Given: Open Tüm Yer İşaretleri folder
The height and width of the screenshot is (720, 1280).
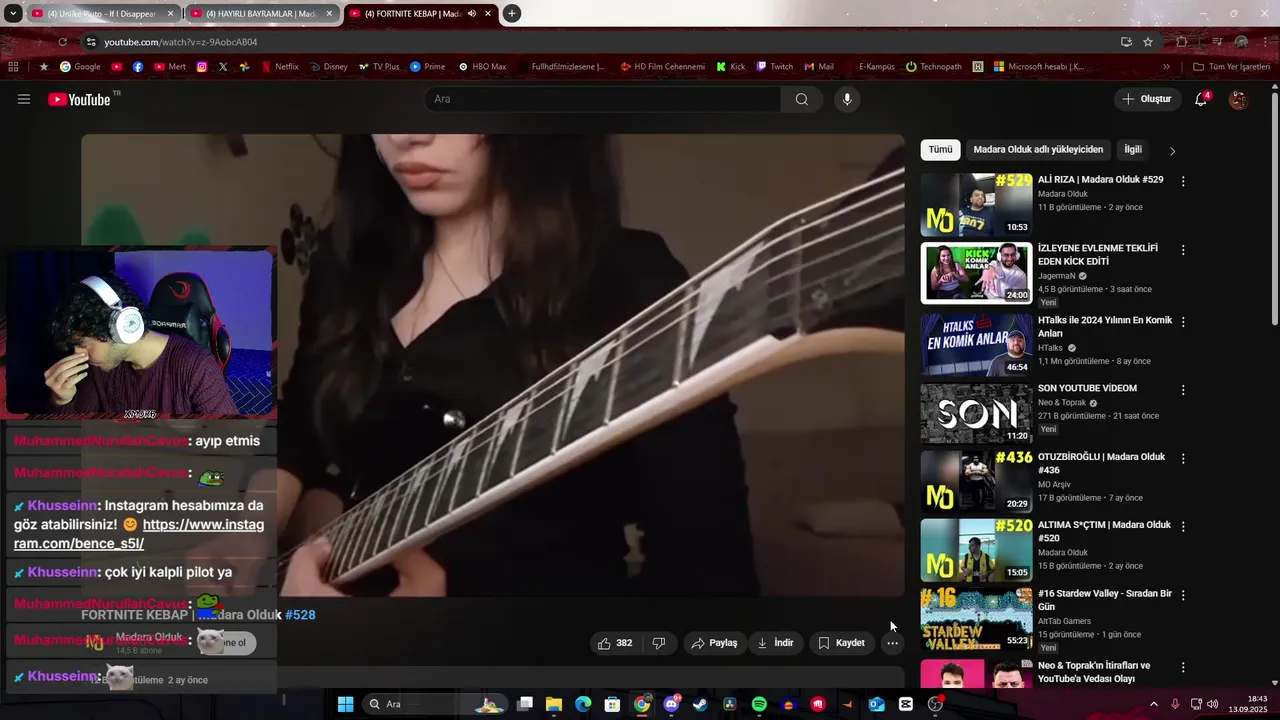Looking at the screenshot, I should point(1233,67).
